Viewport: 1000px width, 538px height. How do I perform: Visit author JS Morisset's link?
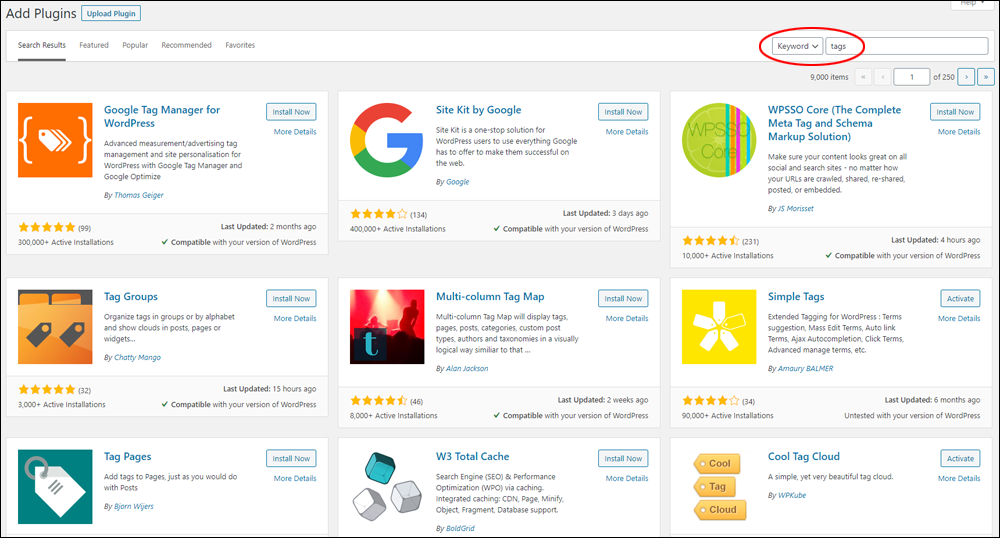(x=795, y=209)
